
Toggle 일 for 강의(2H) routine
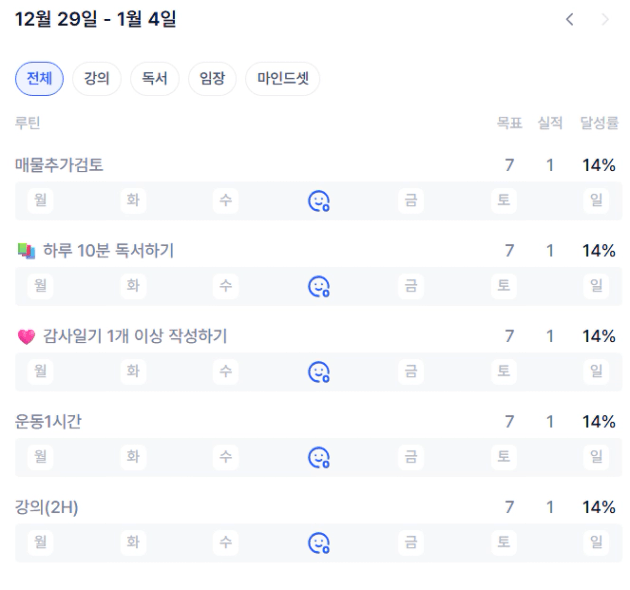coord(597,542)
